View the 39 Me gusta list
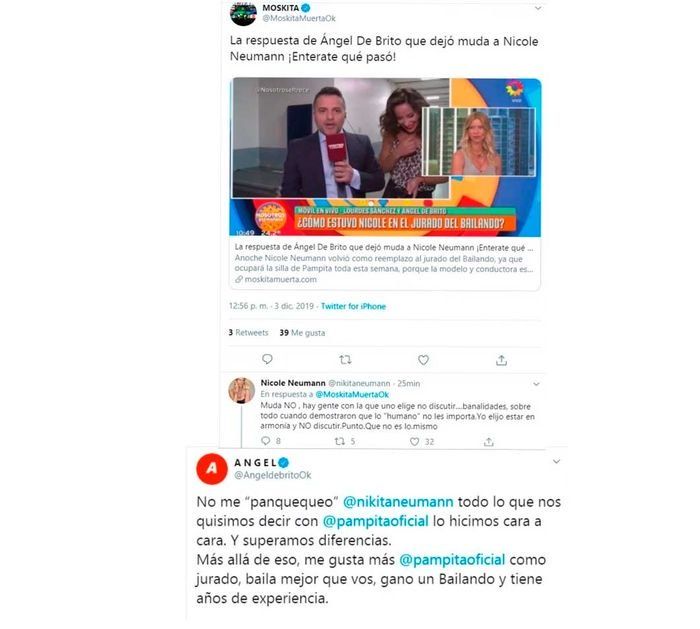The image size is (700, 629). [x=302, y=333]
